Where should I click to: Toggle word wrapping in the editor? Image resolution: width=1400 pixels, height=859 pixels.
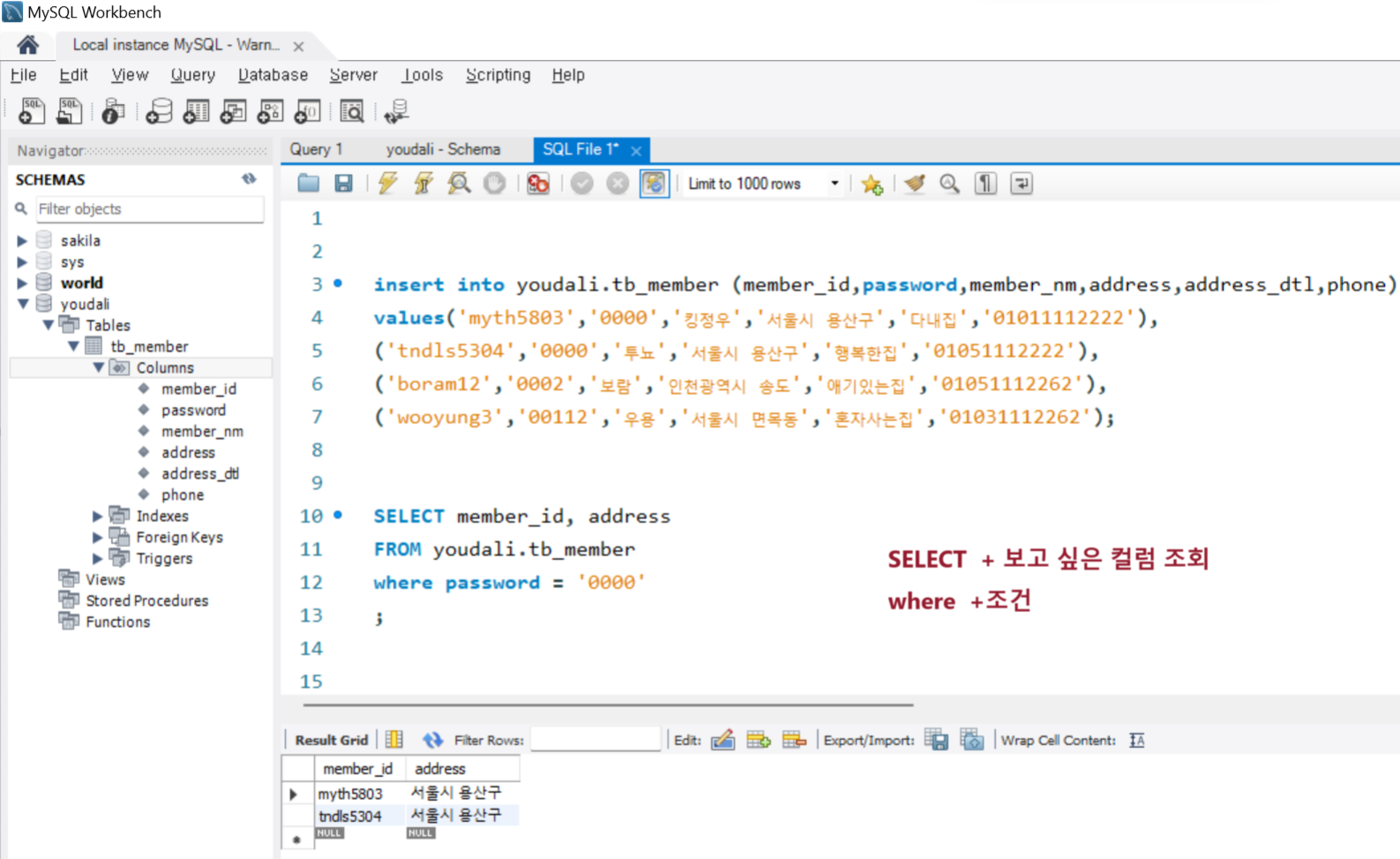[x=1022, y=183]
